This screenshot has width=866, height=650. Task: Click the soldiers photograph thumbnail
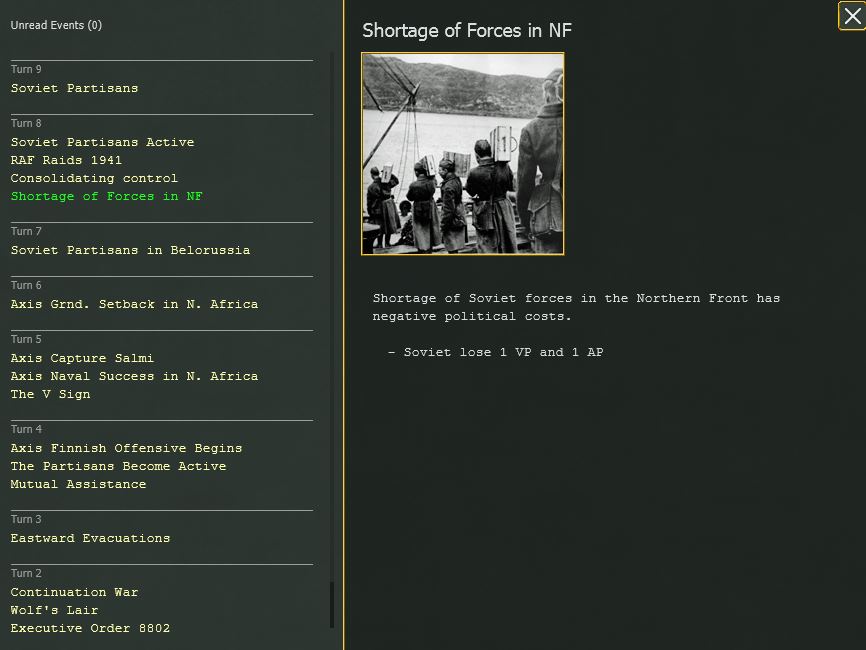coord(463,154)
